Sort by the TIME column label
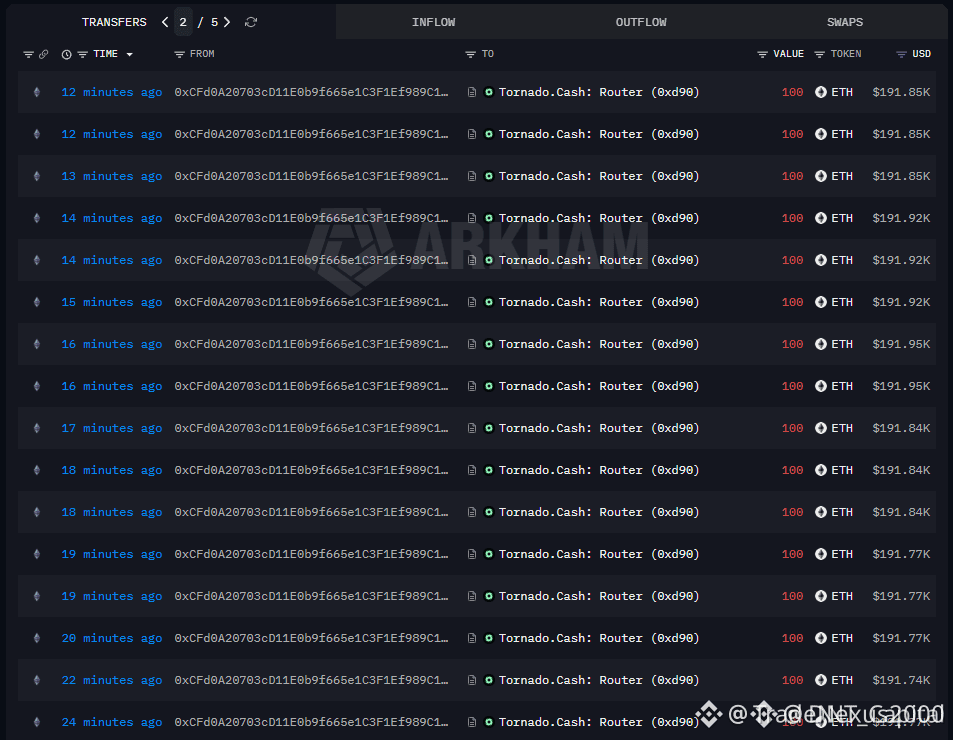The image size is (953, 740). pos(106,54)
